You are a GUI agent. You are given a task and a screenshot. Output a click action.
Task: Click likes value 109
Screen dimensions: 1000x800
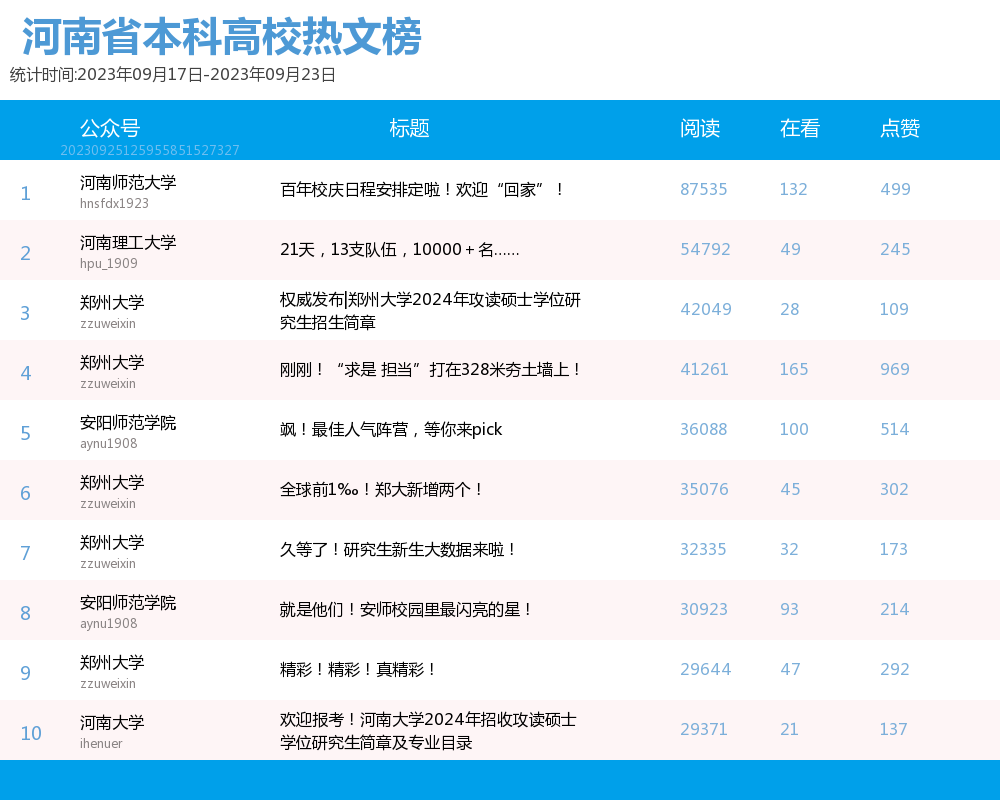[894, 309]
